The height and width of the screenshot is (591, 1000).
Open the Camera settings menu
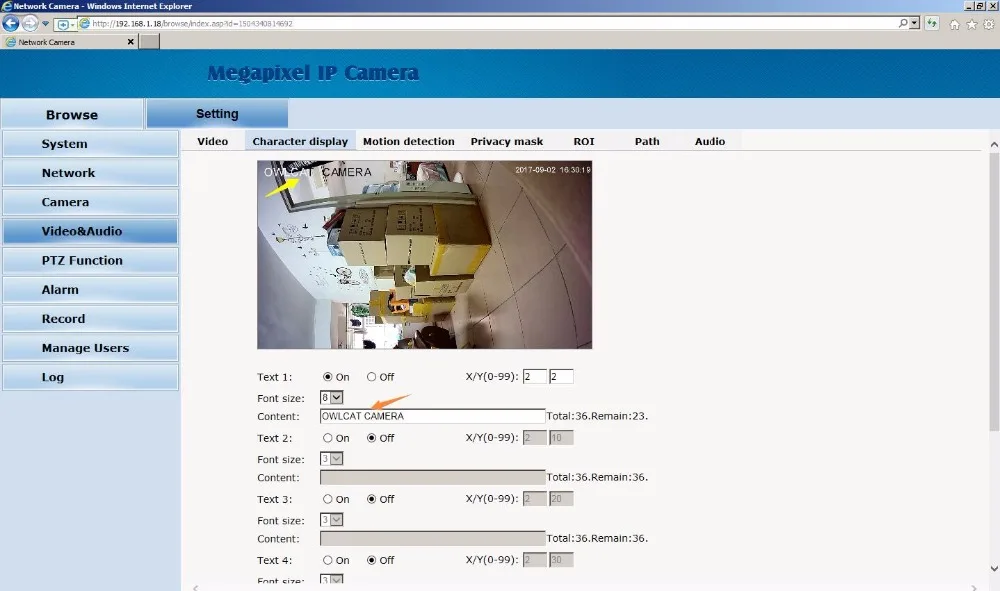90,202
